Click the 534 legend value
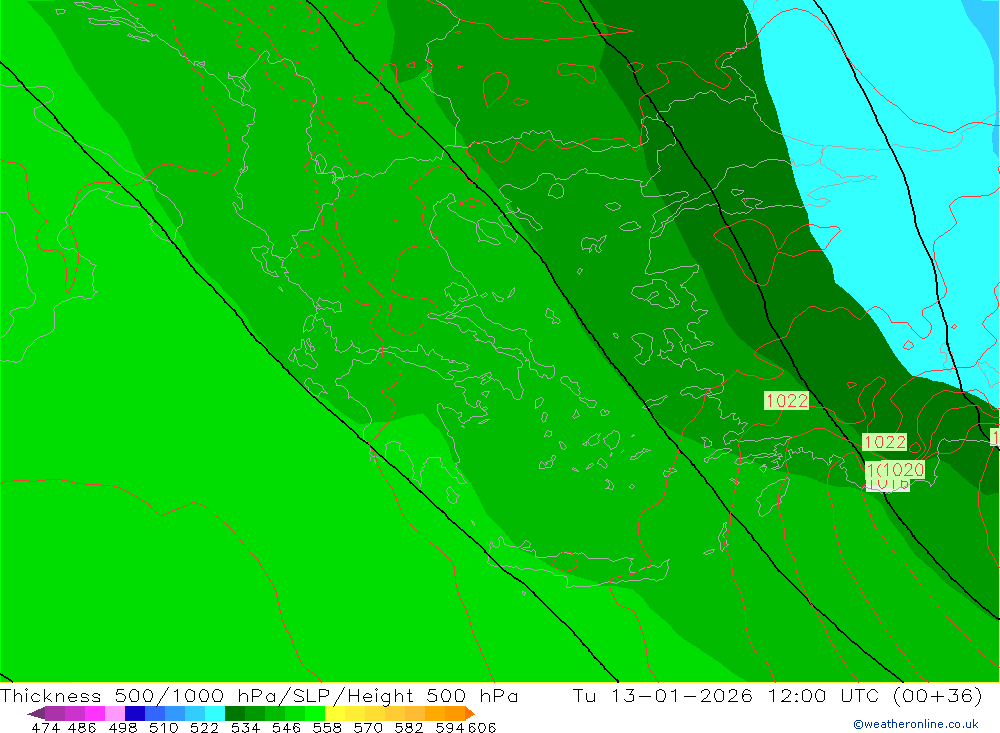The height and width of the screenshot is (733, 1000). pos(245,727)
